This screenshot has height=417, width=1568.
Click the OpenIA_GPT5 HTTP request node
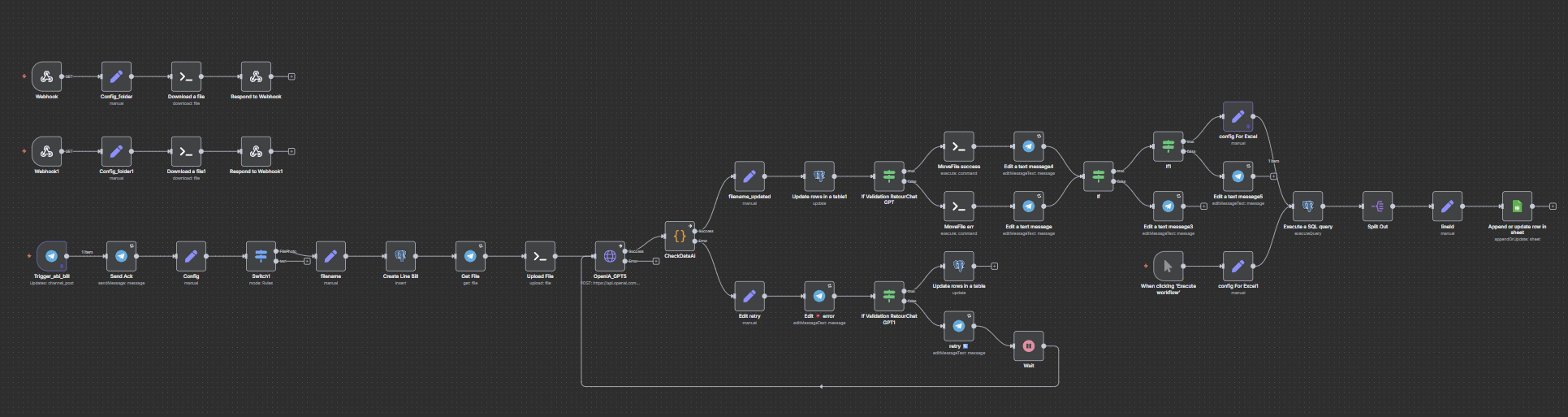click(x=610, y=257)
